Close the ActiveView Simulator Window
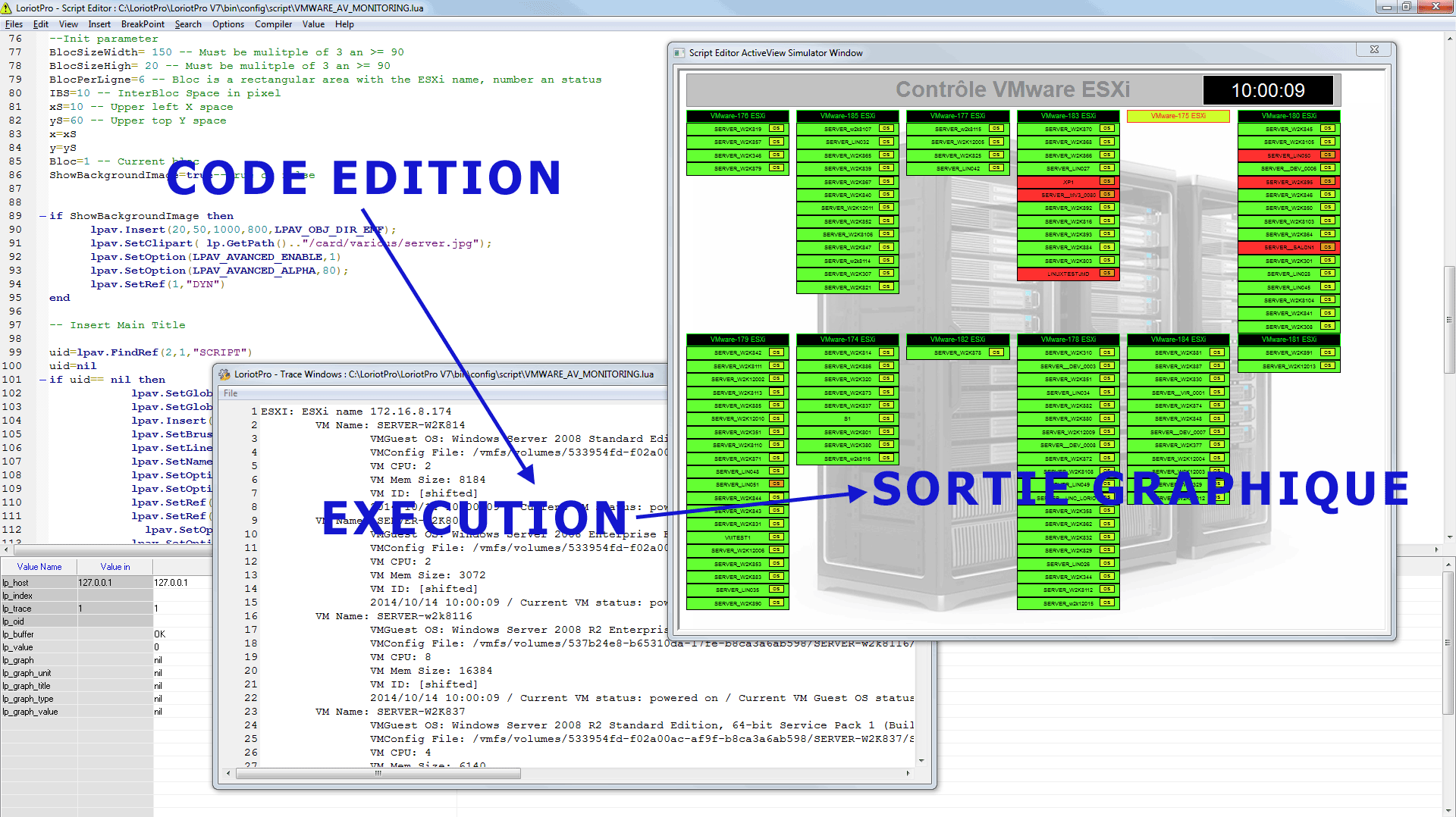 [1374, 49]
